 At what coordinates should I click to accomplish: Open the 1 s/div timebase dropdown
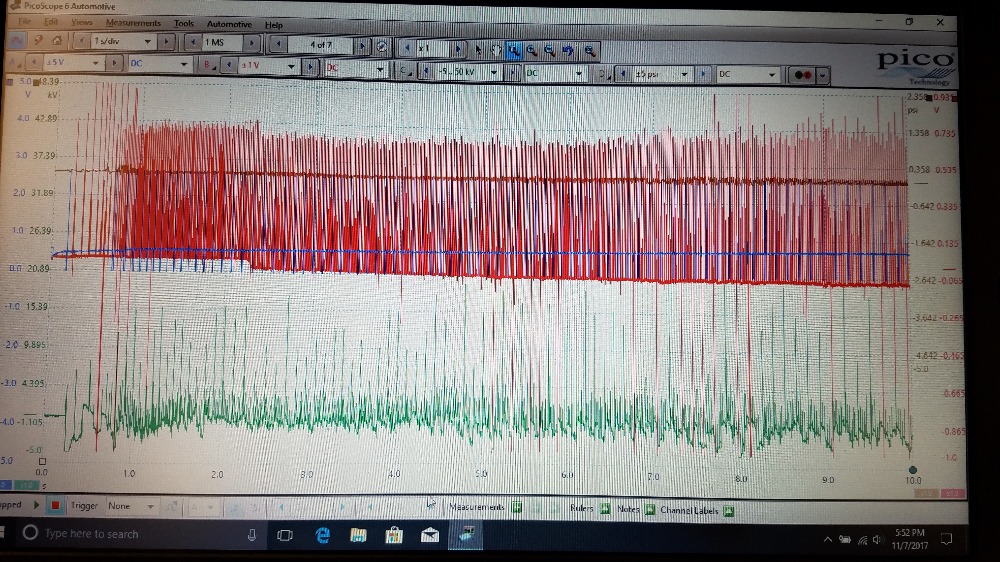coord(148,42)
